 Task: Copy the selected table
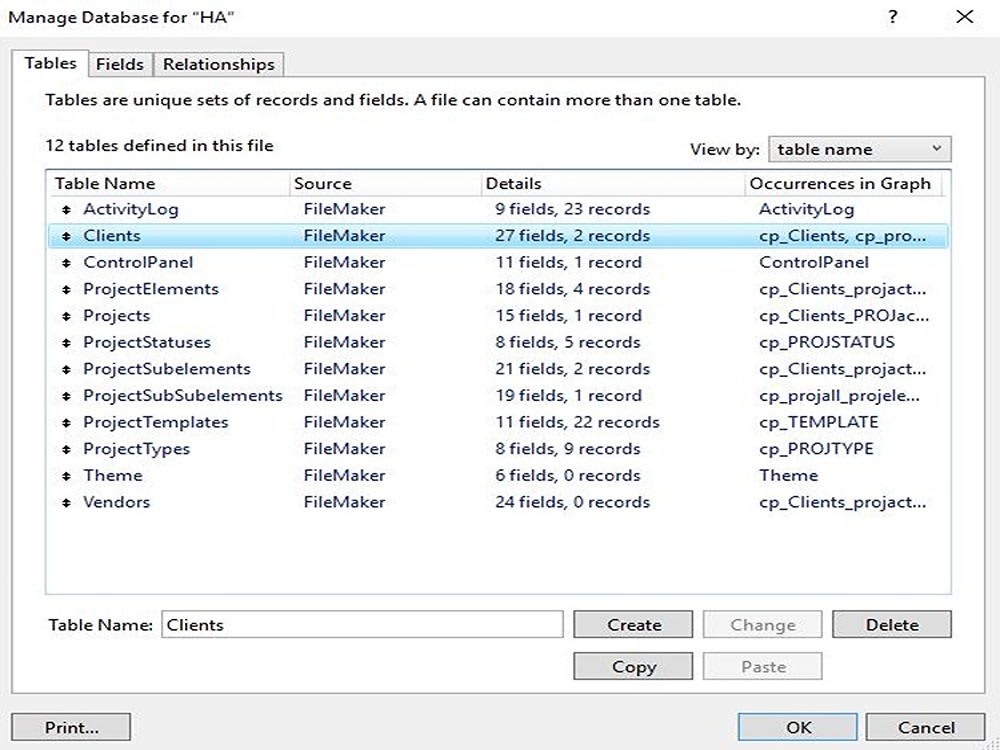coord(632,666)
